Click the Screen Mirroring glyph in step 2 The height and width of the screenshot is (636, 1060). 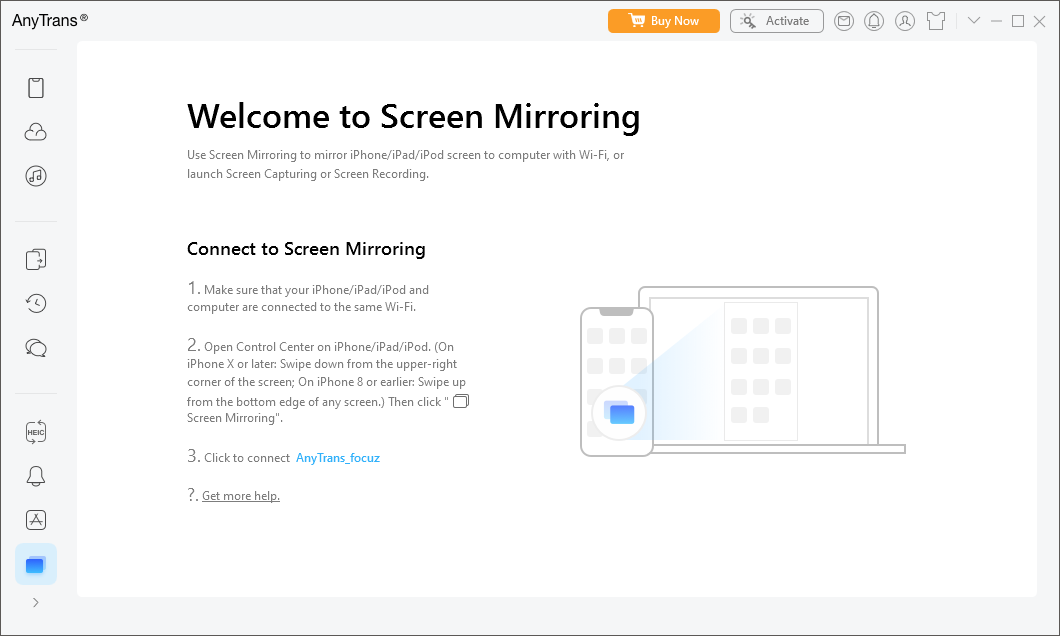tap(461, 401)
